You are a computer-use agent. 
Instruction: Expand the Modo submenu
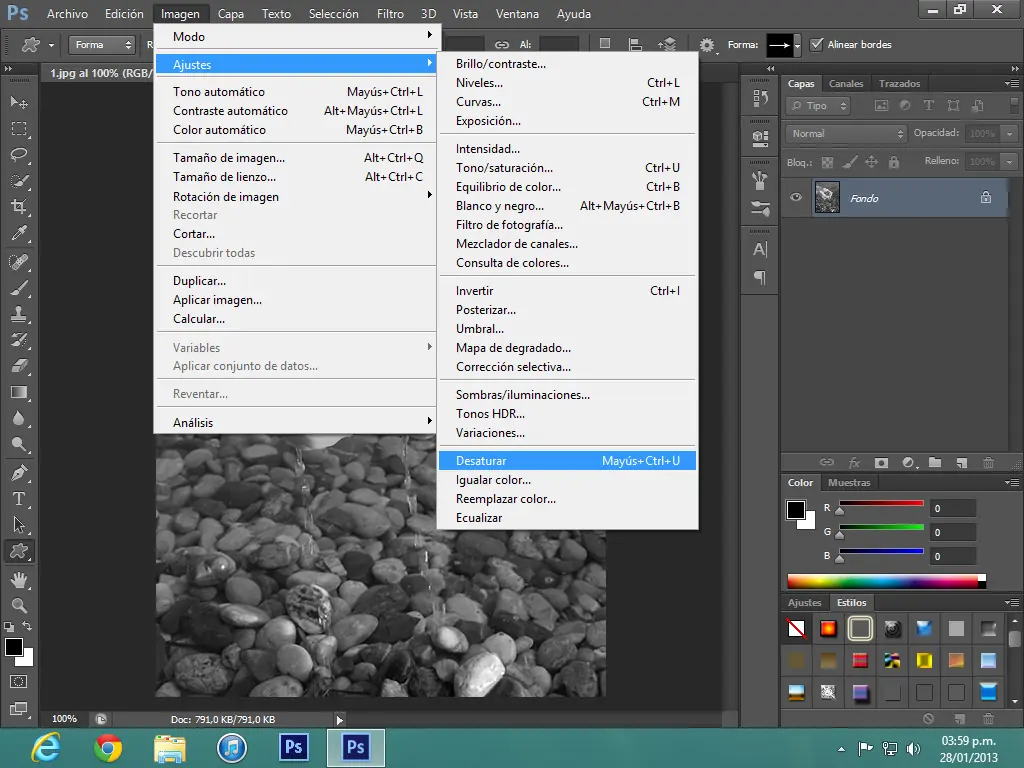(x=296, y=37)
